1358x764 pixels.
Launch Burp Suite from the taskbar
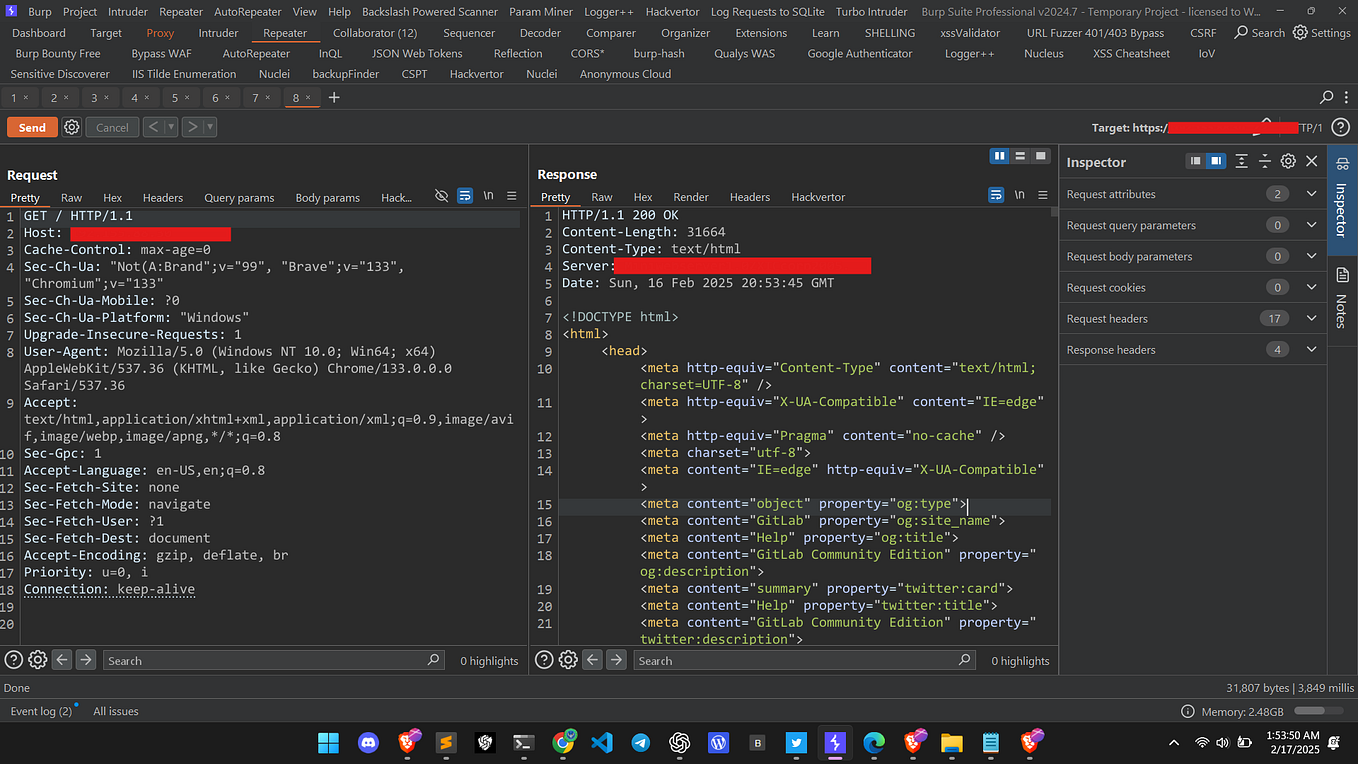[834, 744]
